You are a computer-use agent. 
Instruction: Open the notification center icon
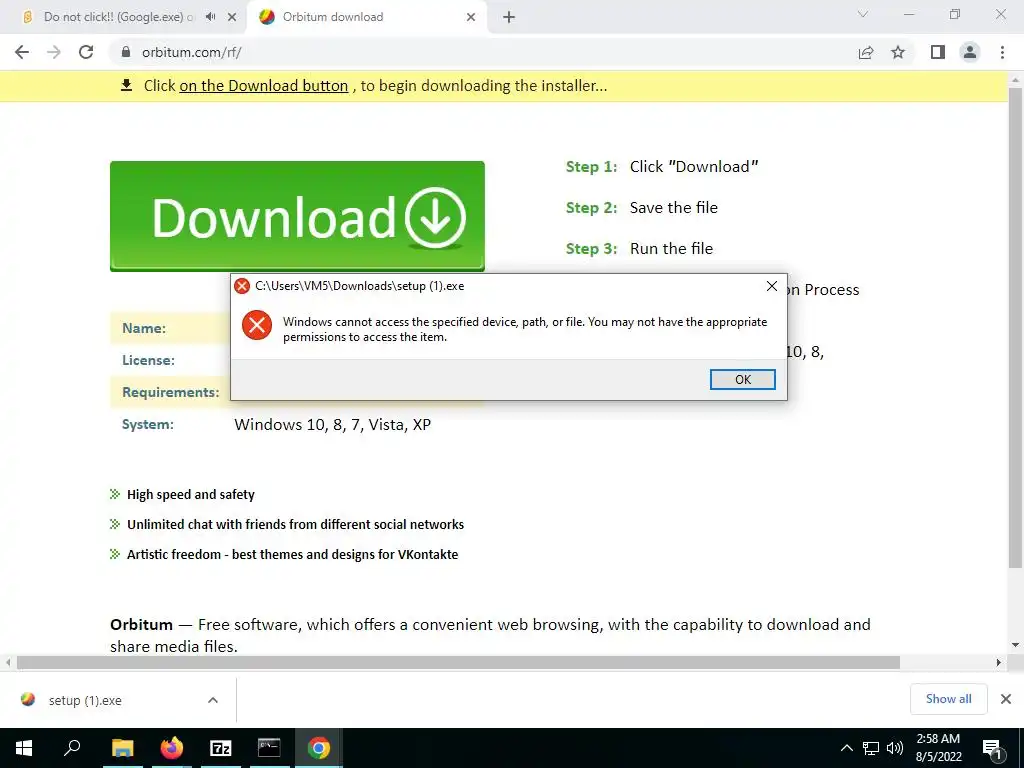[x=991, y=748]
